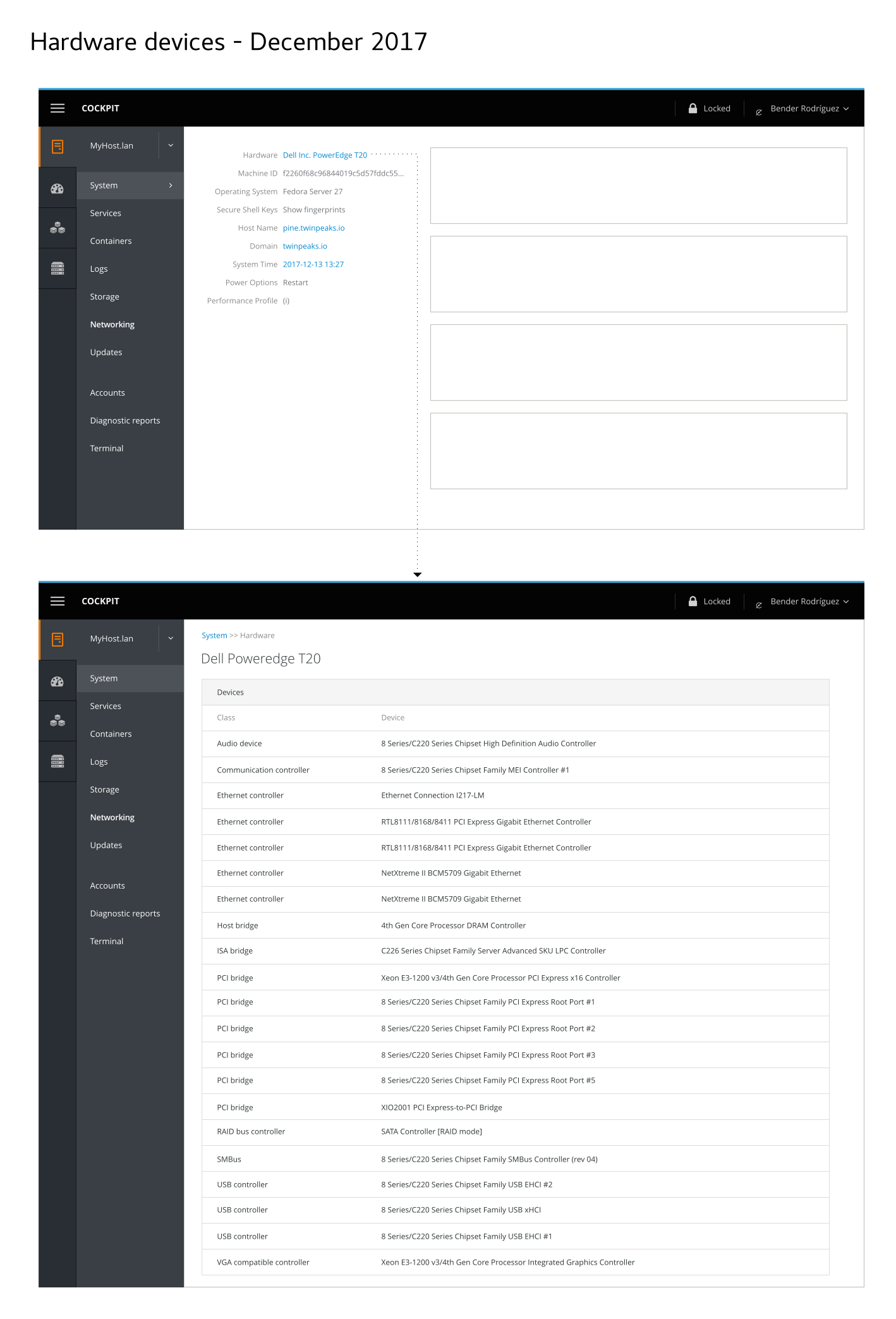Click the orange host icon in top screen
This screenshot has width=896, height=1319.
coord(58,147)
